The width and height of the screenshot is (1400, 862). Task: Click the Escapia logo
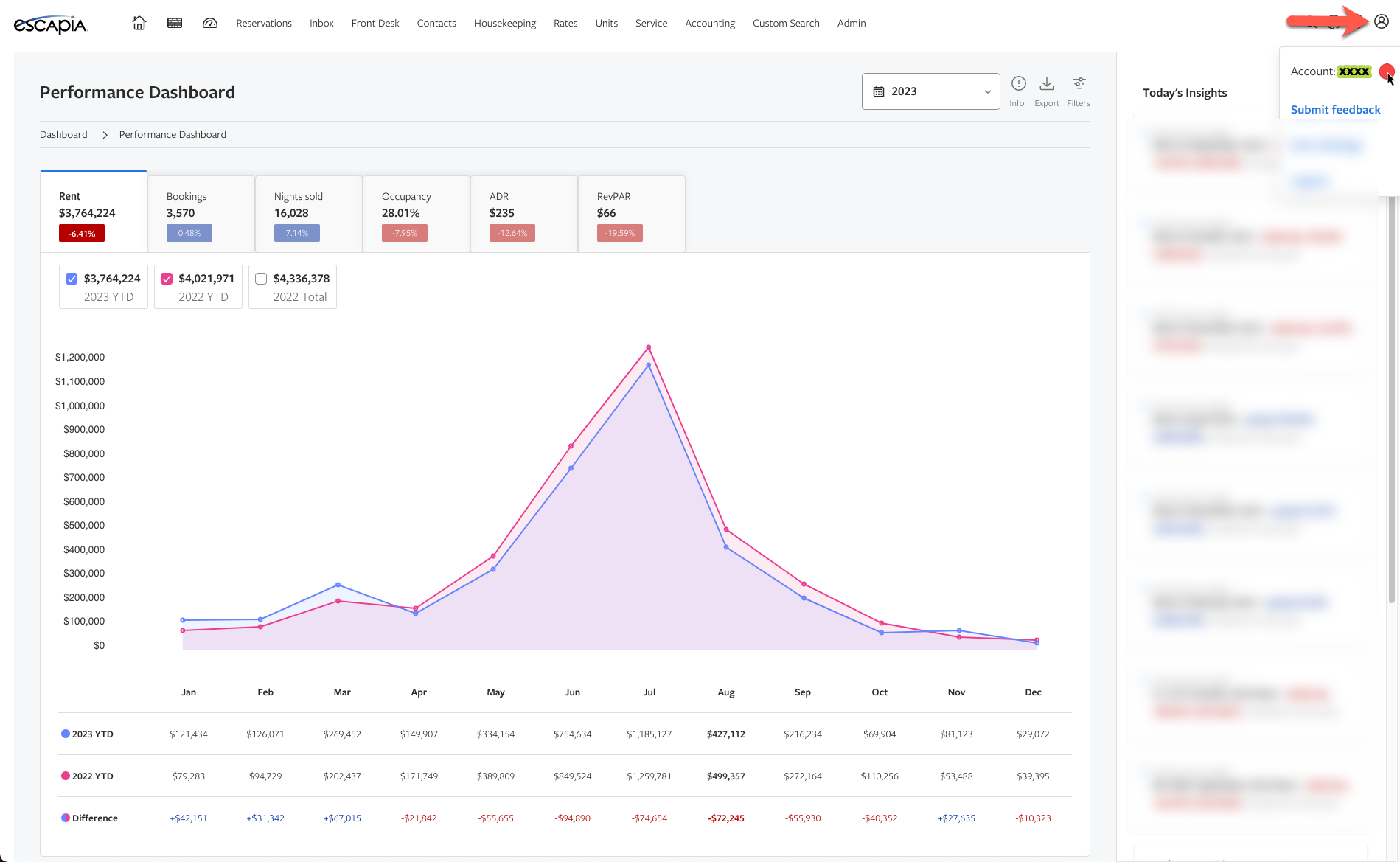(x=51, y=24)
